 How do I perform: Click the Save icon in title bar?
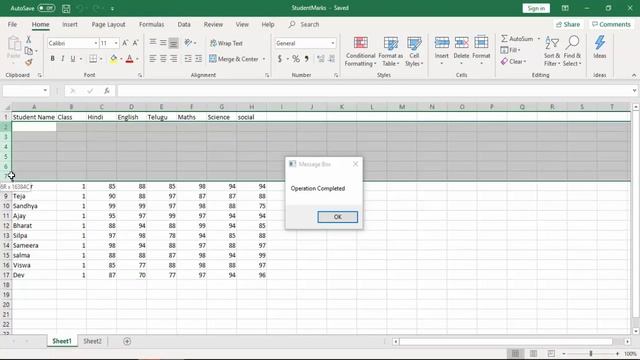[x=66, y=8]
